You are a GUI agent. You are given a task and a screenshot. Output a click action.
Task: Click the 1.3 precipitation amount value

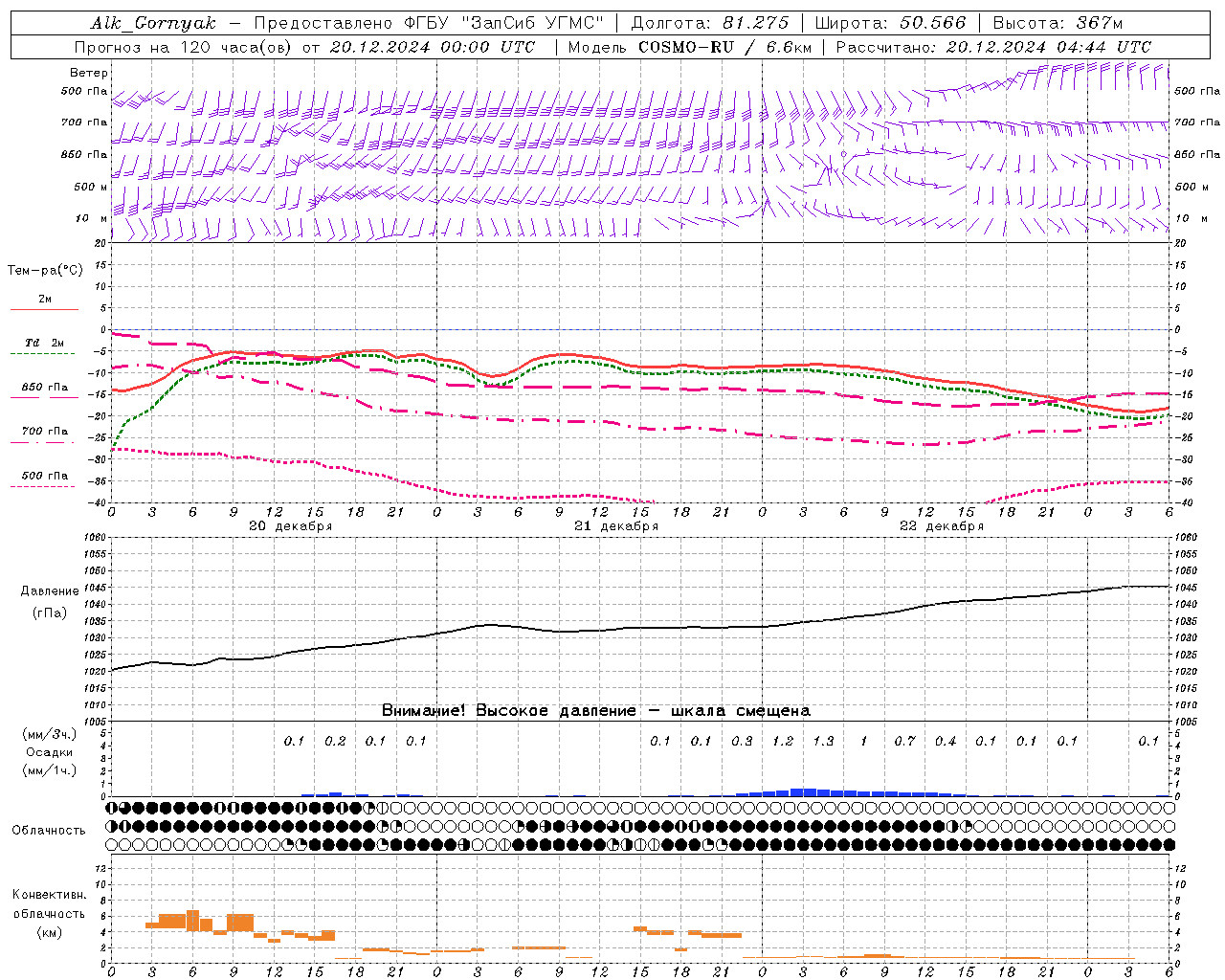pyautogui.click(x=823, y=742)
